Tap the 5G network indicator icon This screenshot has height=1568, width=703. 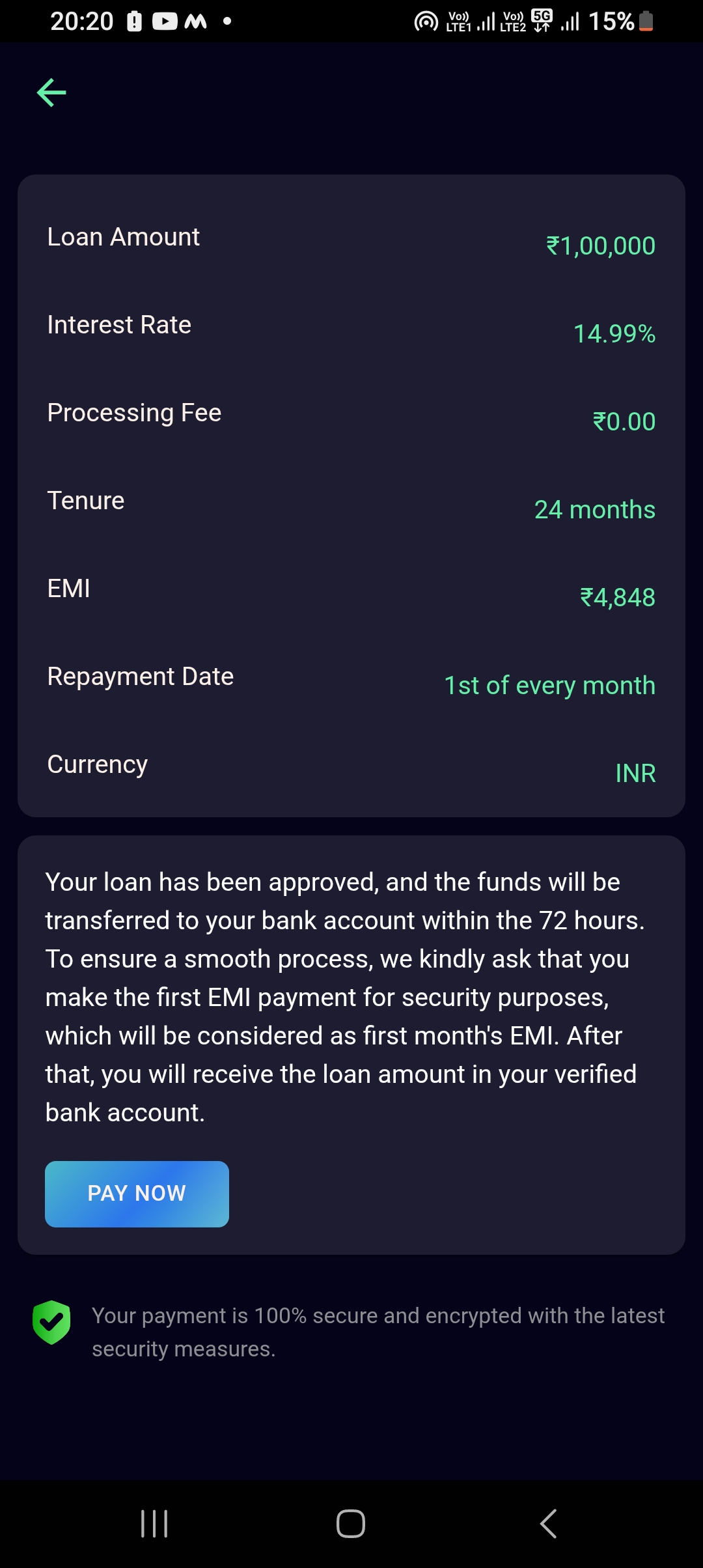pos(542,21)
